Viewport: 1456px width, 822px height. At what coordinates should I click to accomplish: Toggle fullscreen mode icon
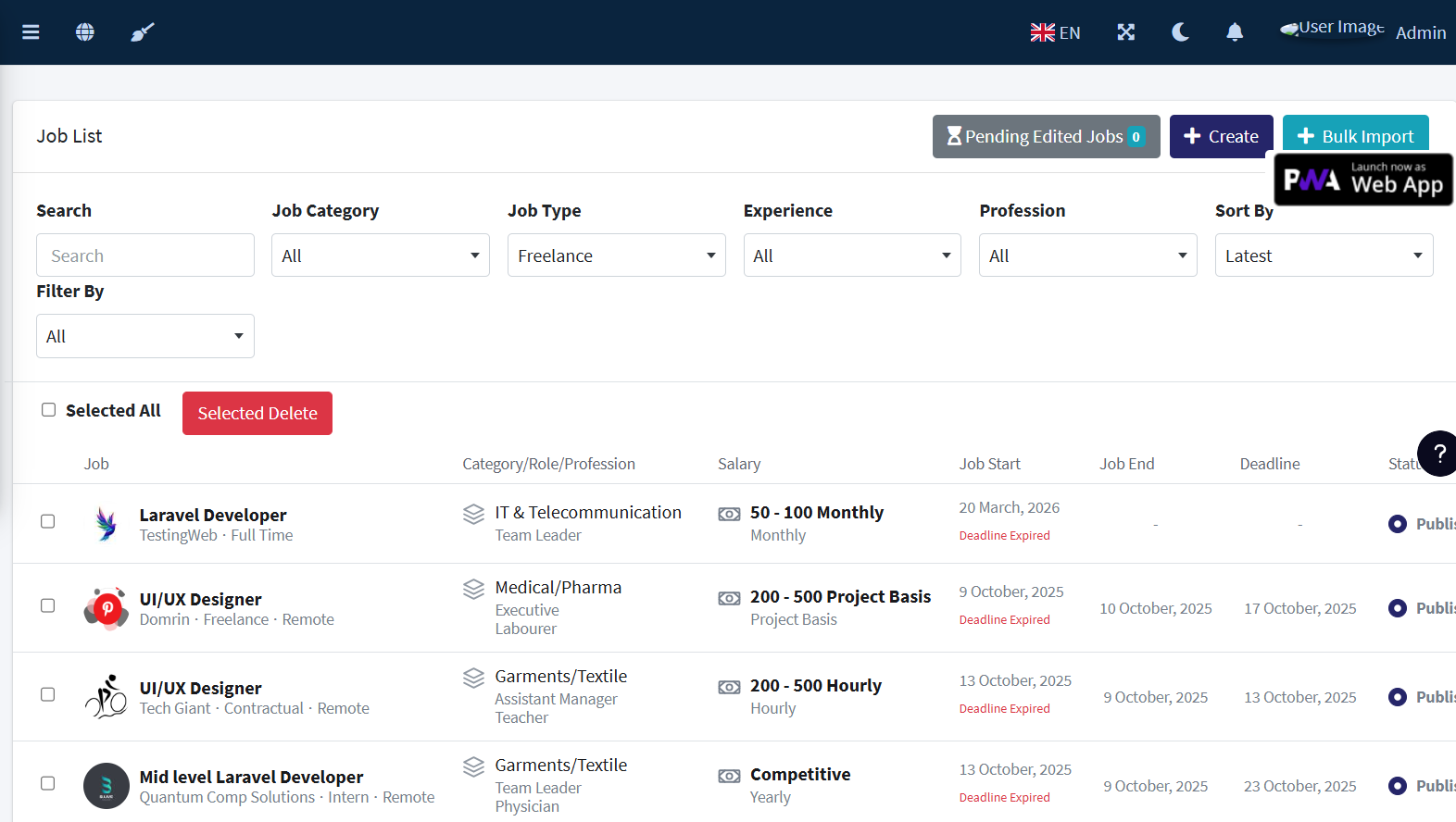[1125, 32]
